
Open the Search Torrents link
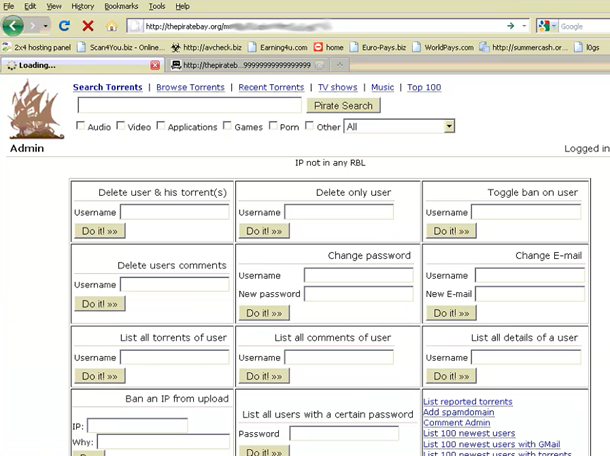pyautogui.click(x=108, y=87)
